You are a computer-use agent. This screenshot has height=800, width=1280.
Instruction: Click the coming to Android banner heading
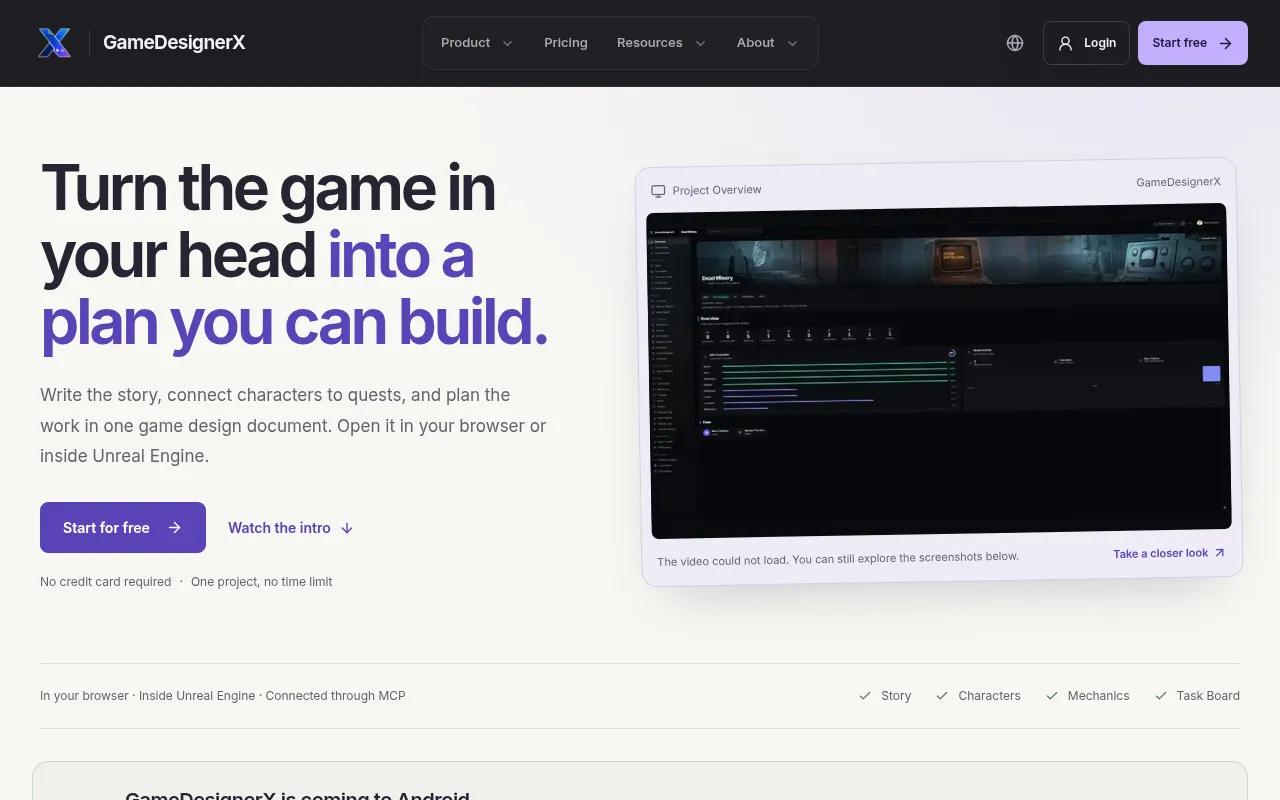click(297, 796)
